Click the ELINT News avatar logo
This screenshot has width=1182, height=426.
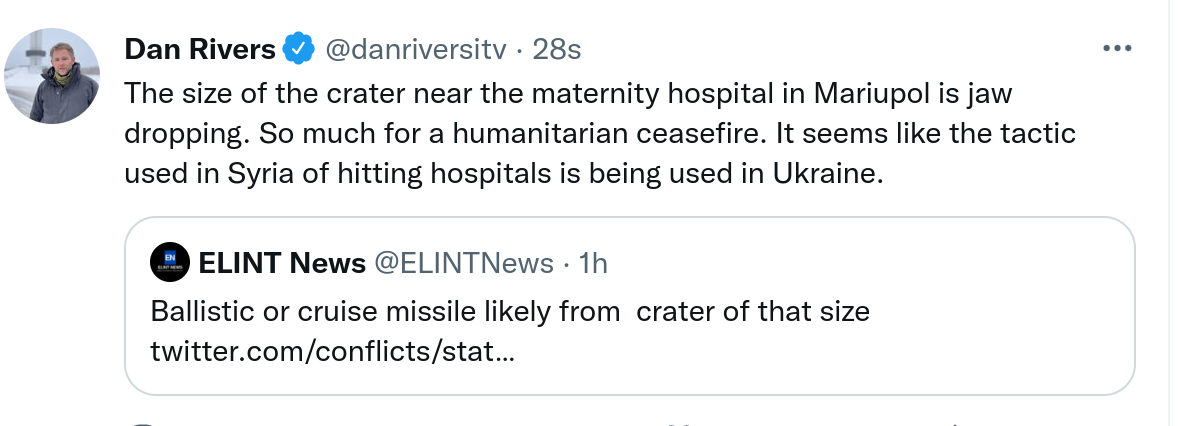170,263
